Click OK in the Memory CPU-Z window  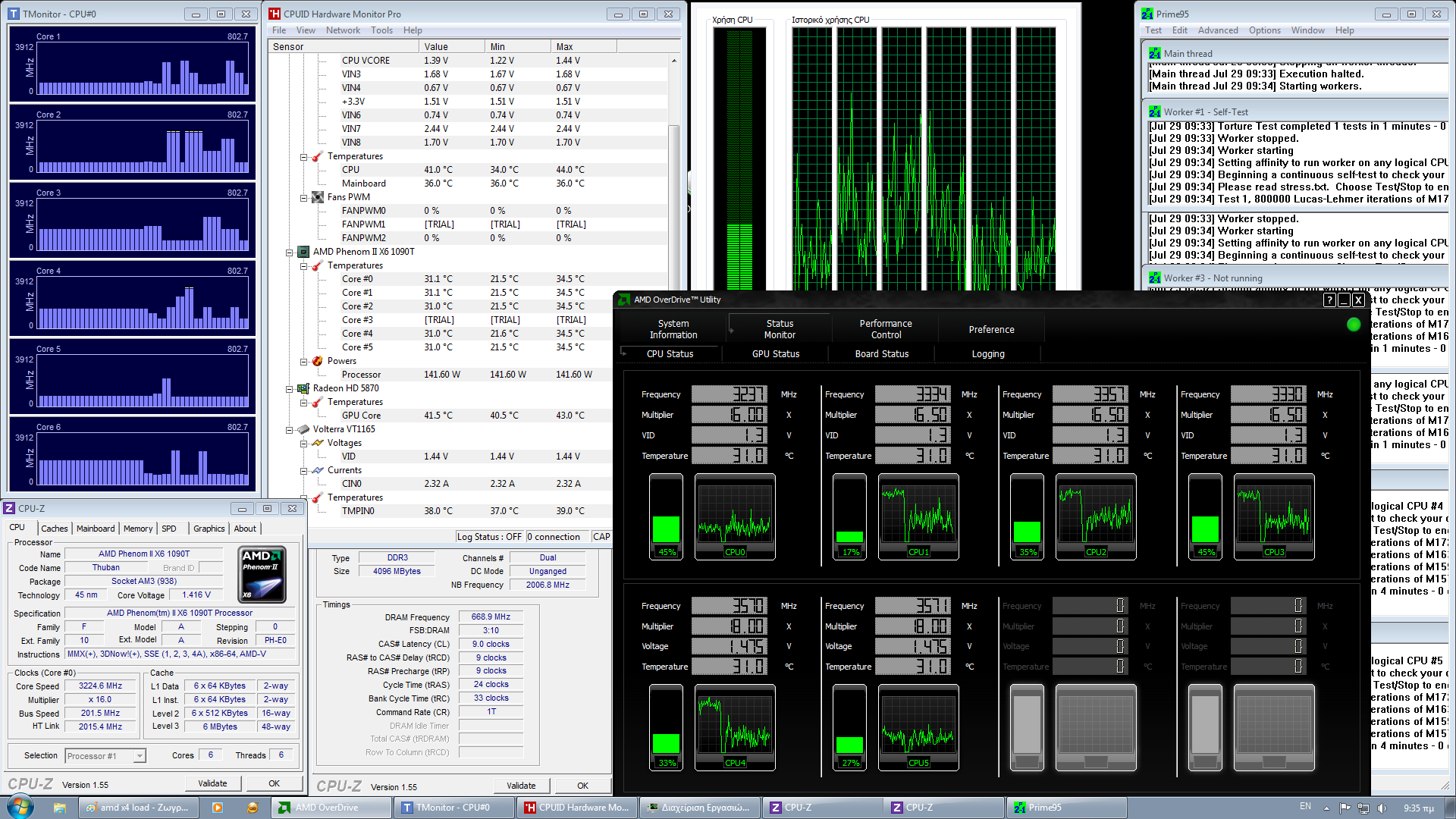point(582,786)
